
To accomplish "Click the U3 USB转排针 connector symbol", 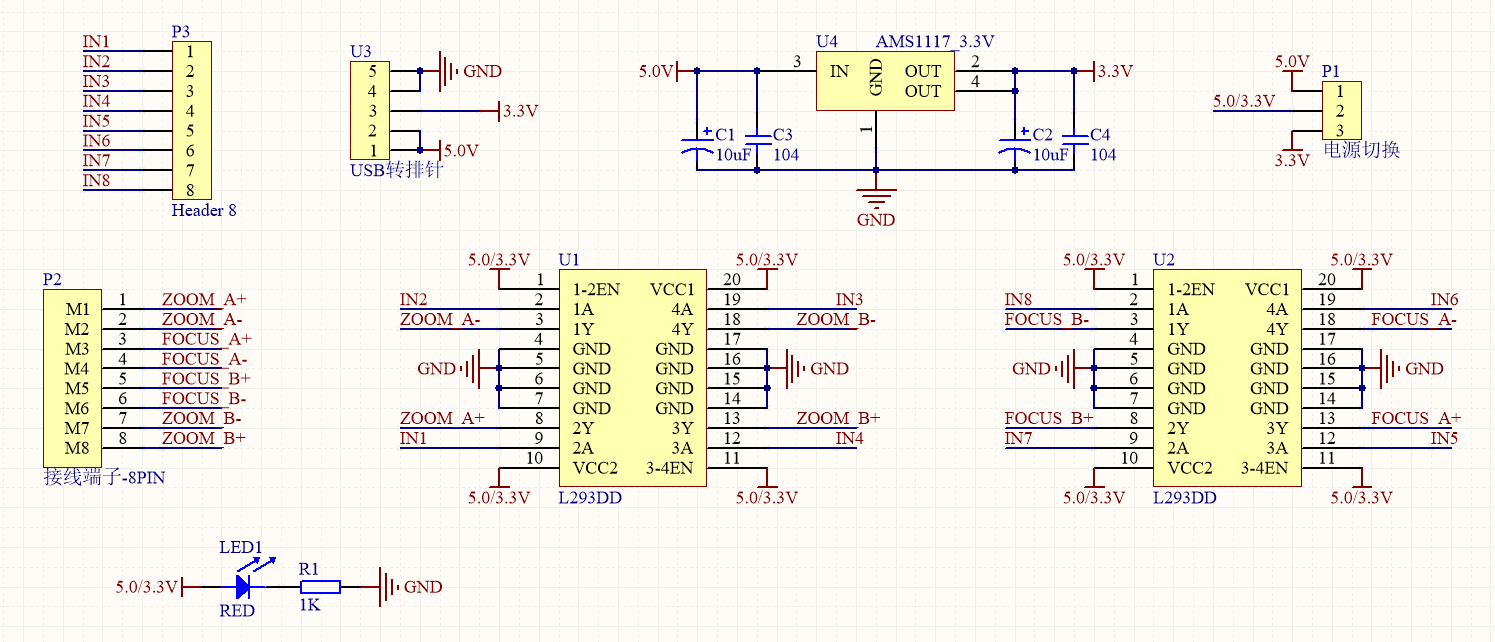I will point(368,110).
